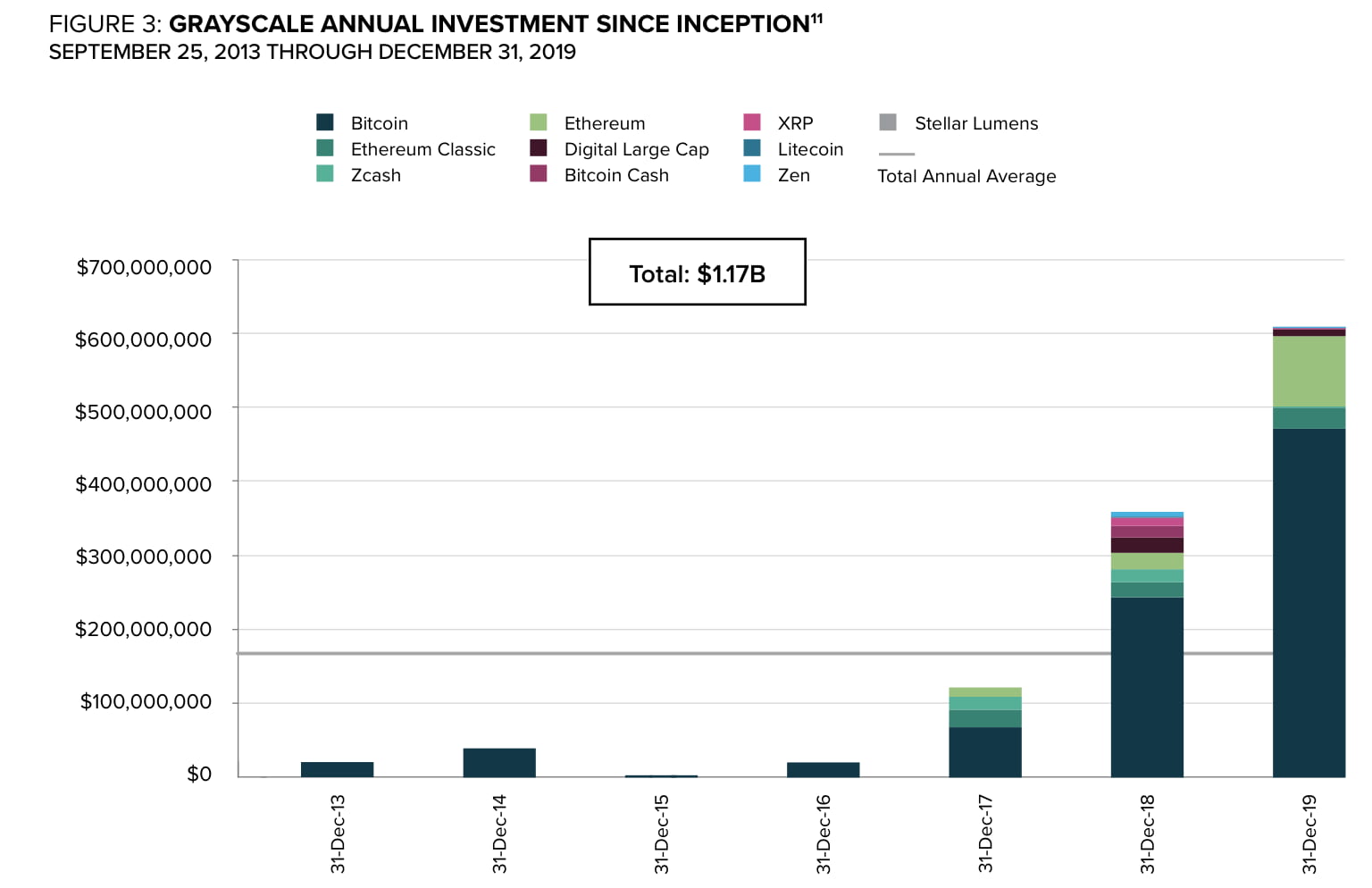Screen dimensions: 1372x888
Task: Click the Litecoin legend color swatch
Action: pos(752,148)
